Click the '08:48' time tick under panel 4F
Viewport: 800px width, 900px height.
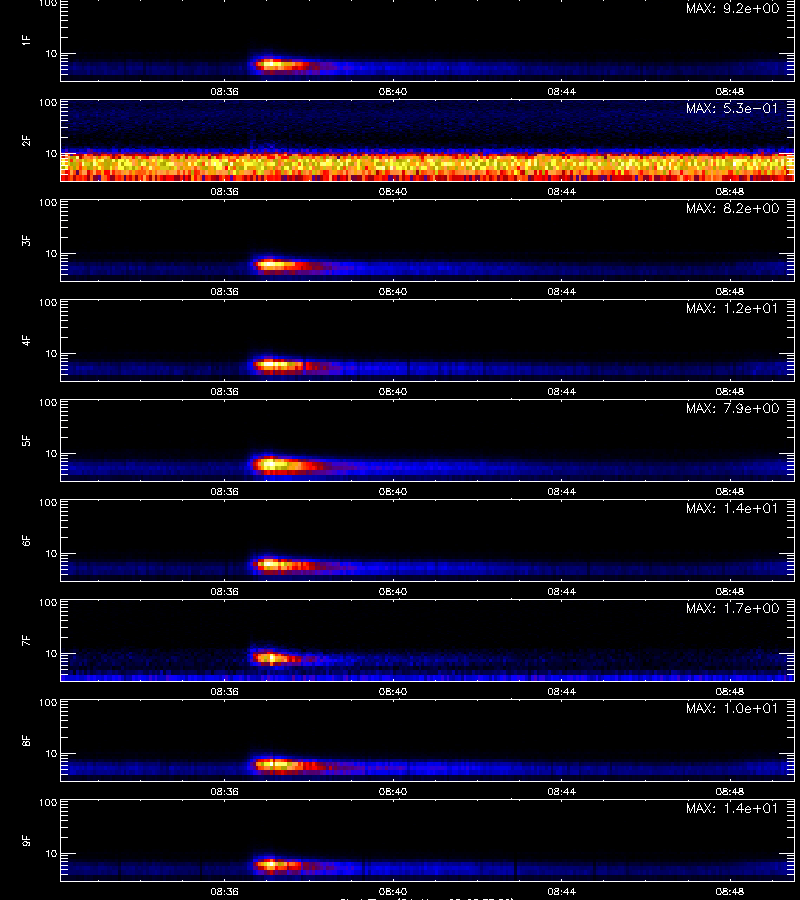[729, 391]
